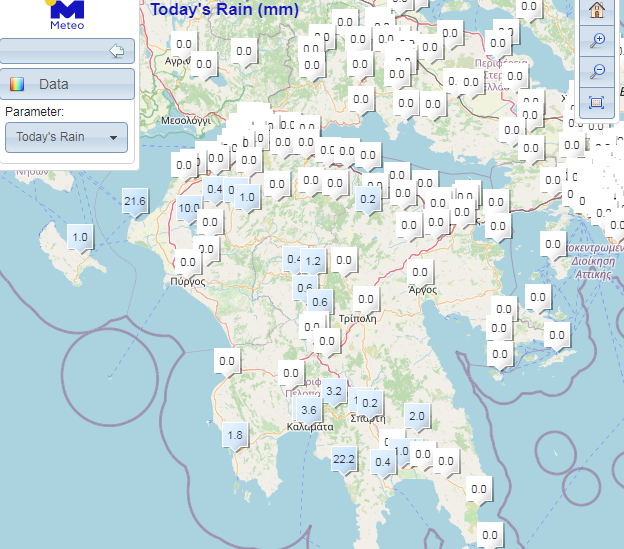Image resolution: width=624 pixels, height=549 pixels.
Task: Select the zoom-to-box extent tool
Action: (597, 101)
